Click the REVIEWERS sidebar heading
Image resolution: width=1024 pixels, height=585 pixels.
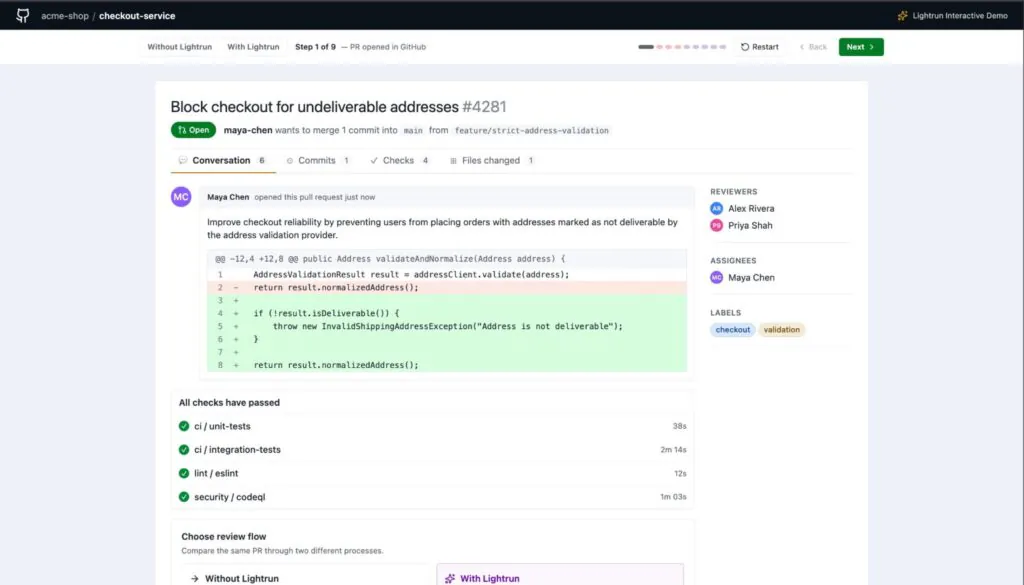coord(734,192)
